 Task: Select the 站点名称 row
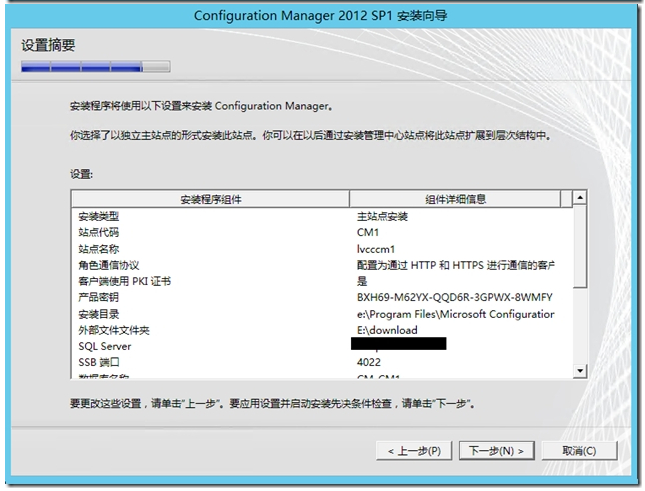pos(322,249)
